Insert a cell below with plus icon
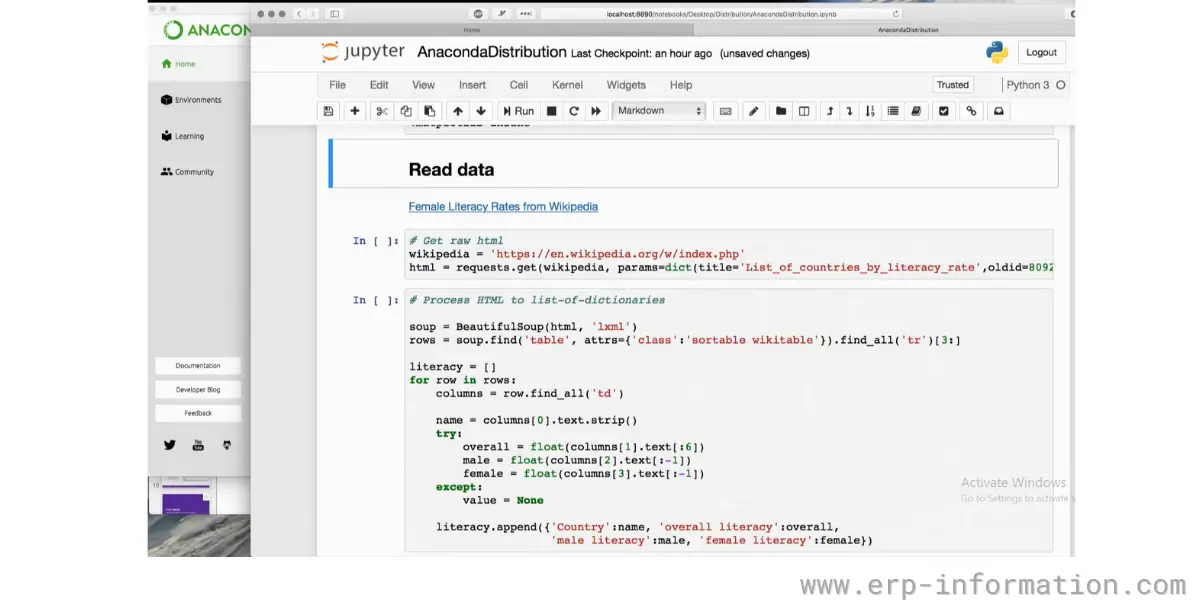Image resolution: width=1200 pixels, height=600 pixels. click(355, 111)
